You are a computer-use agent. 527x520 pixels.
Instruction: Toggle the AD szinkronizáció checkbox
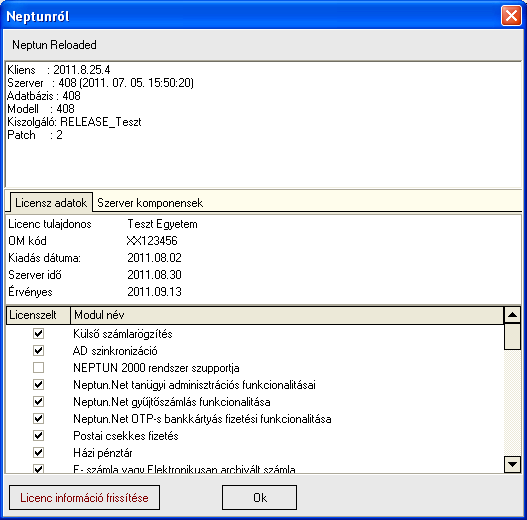38,351
